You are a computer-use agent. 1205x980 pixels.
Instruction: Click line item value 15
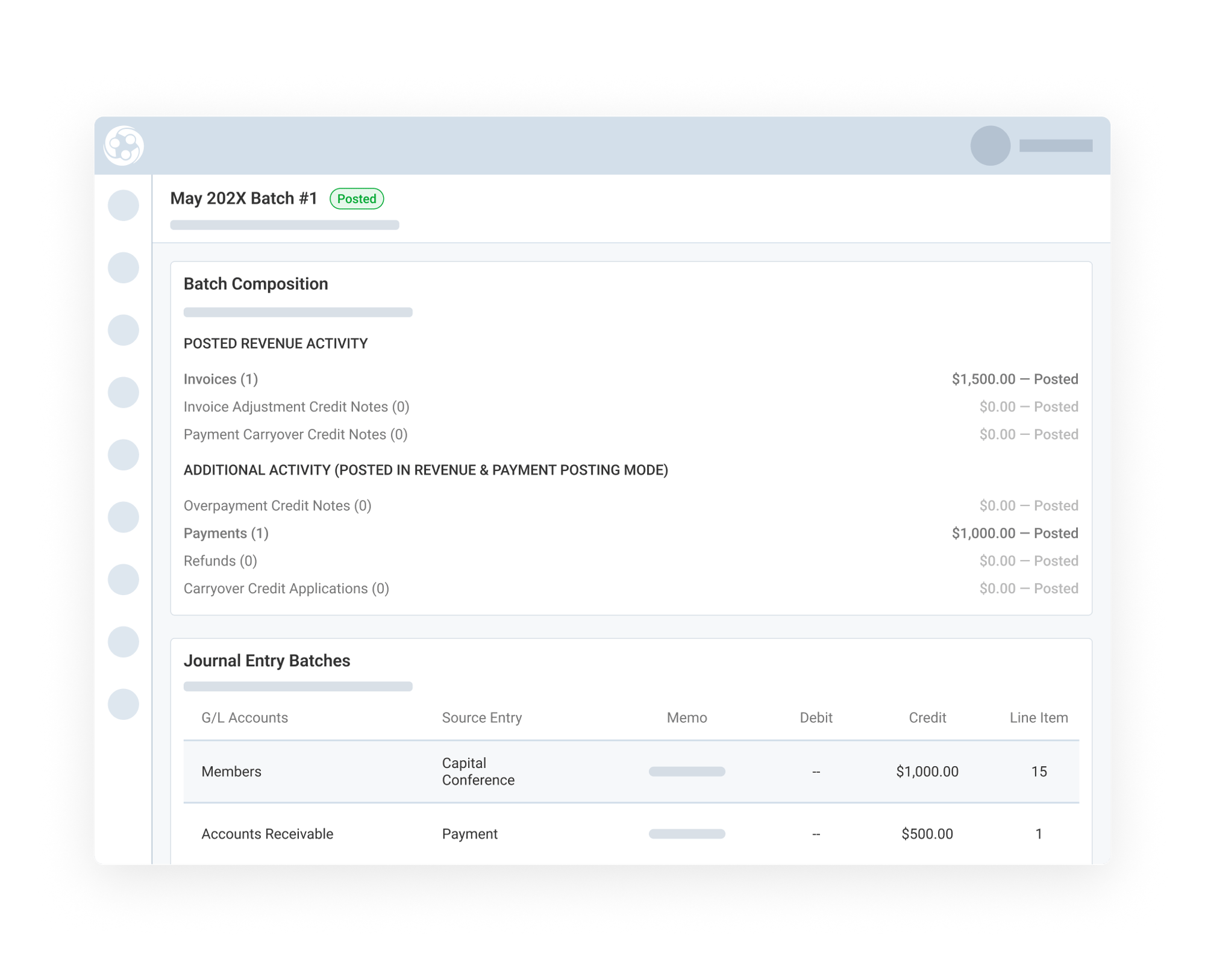[1039, 772]
